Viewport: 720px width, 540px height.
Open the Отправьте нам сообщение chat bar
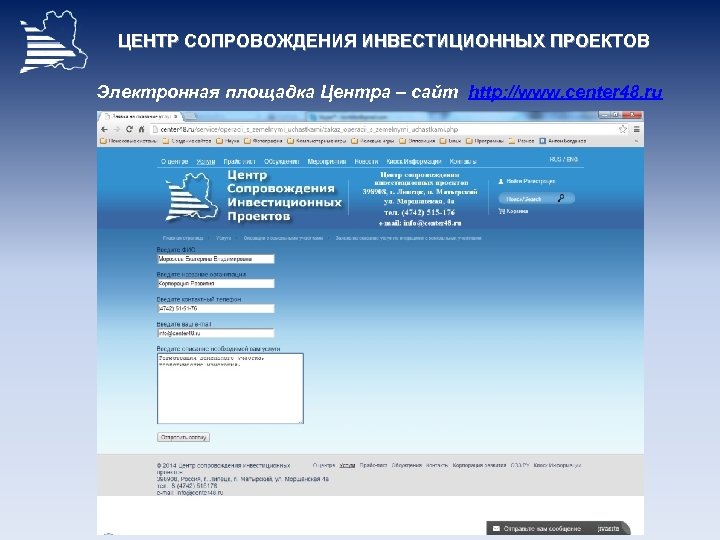[x=558, y=529]
